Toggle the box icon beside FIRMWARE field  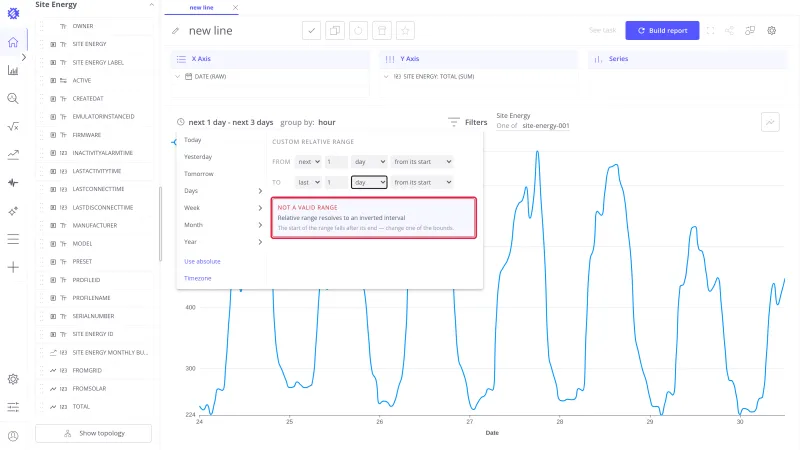pyautogui.click(x=53, y=135)
